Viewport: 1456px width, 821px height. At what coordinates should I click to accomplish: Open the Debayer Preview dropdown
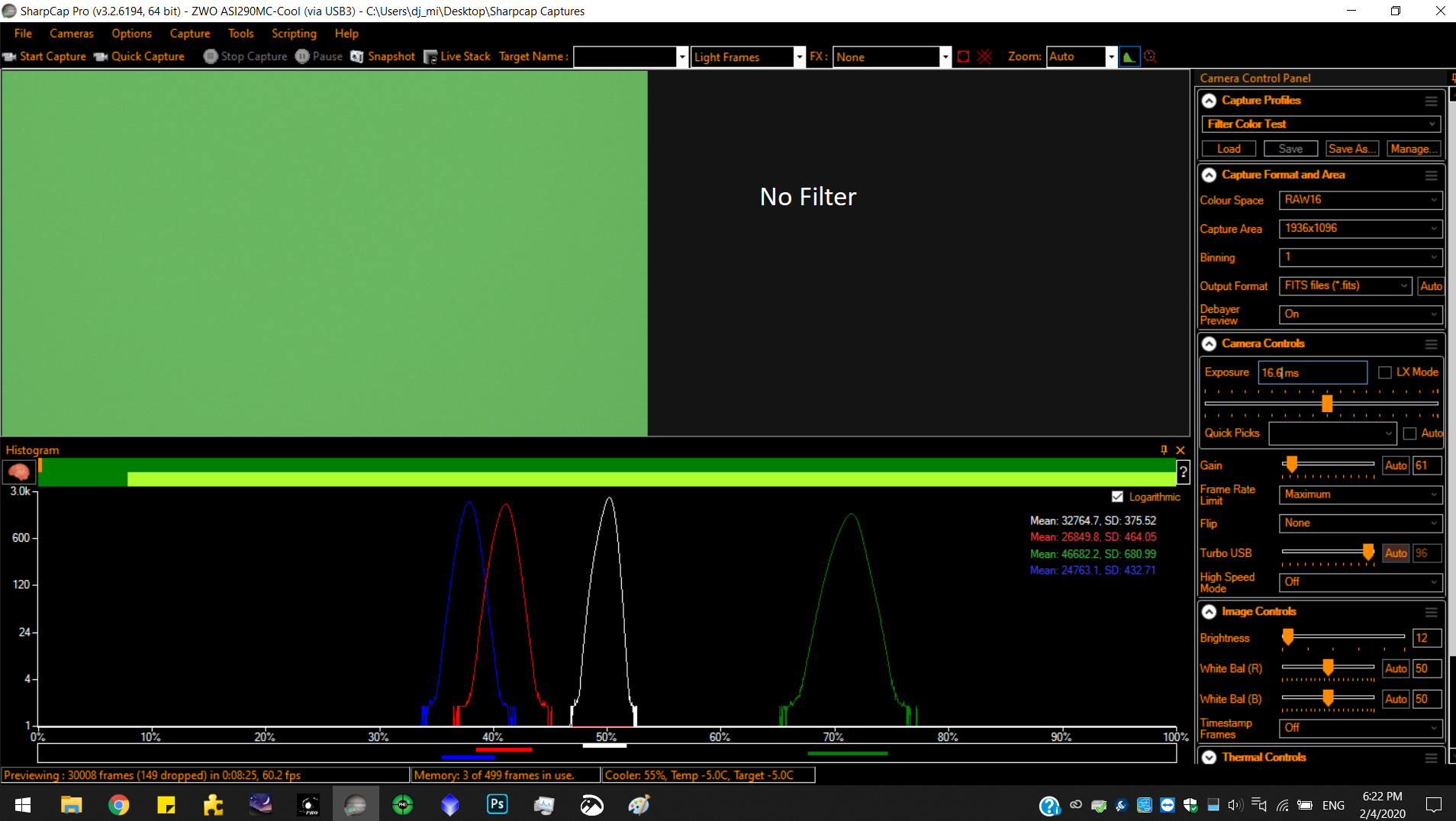[1361, 314]
